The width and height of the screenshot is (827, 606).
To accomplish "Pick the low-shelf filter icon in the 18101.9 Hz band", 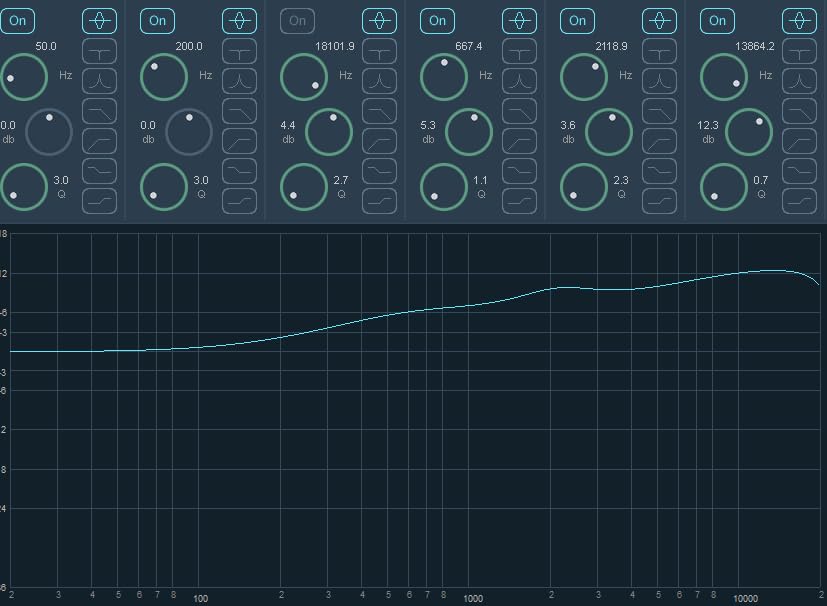I will (380, 171).
